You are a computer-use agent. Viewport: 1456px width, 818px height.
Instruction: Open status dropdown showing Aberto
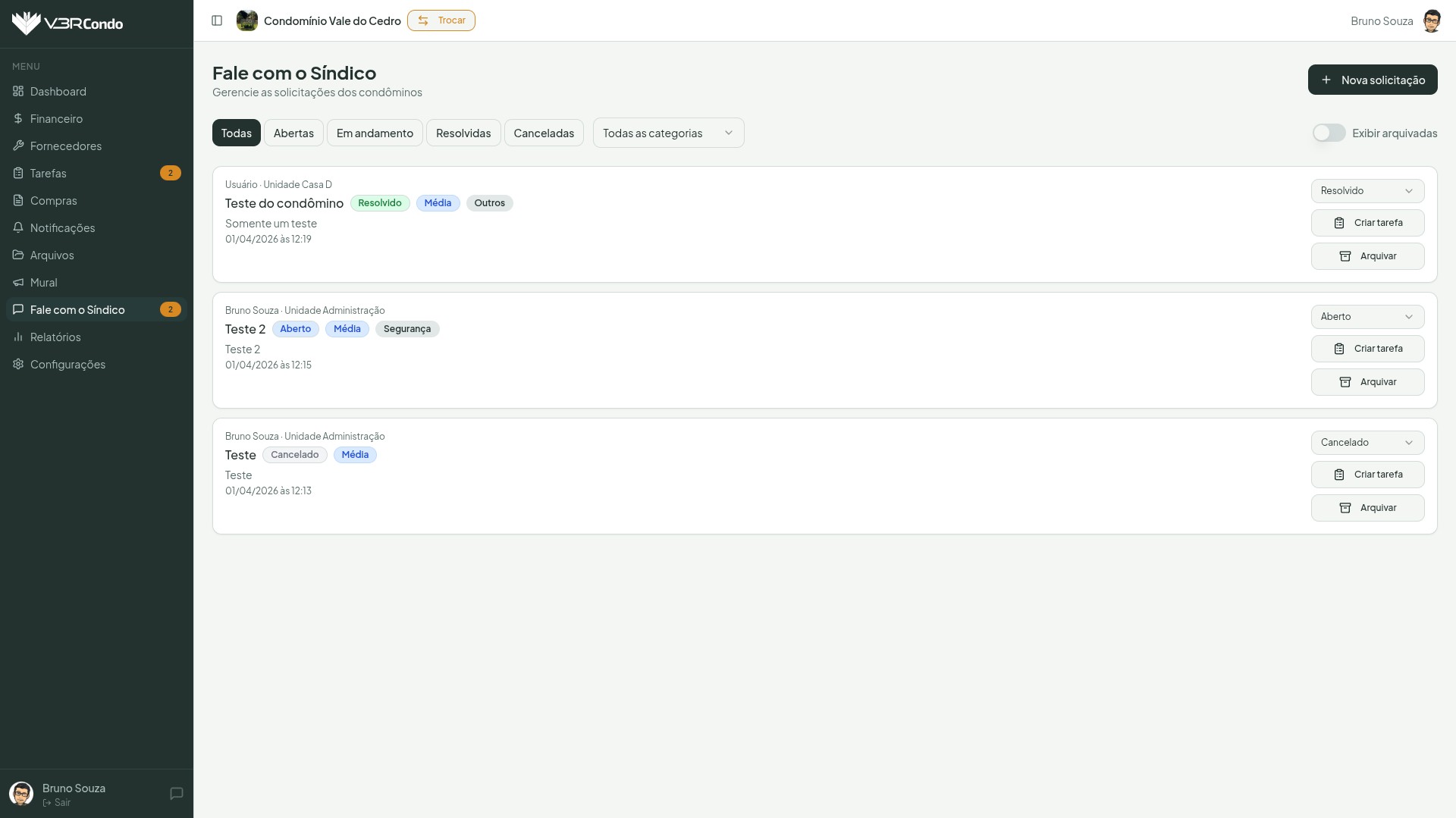pyautogui.click(x=1367, y=317)
